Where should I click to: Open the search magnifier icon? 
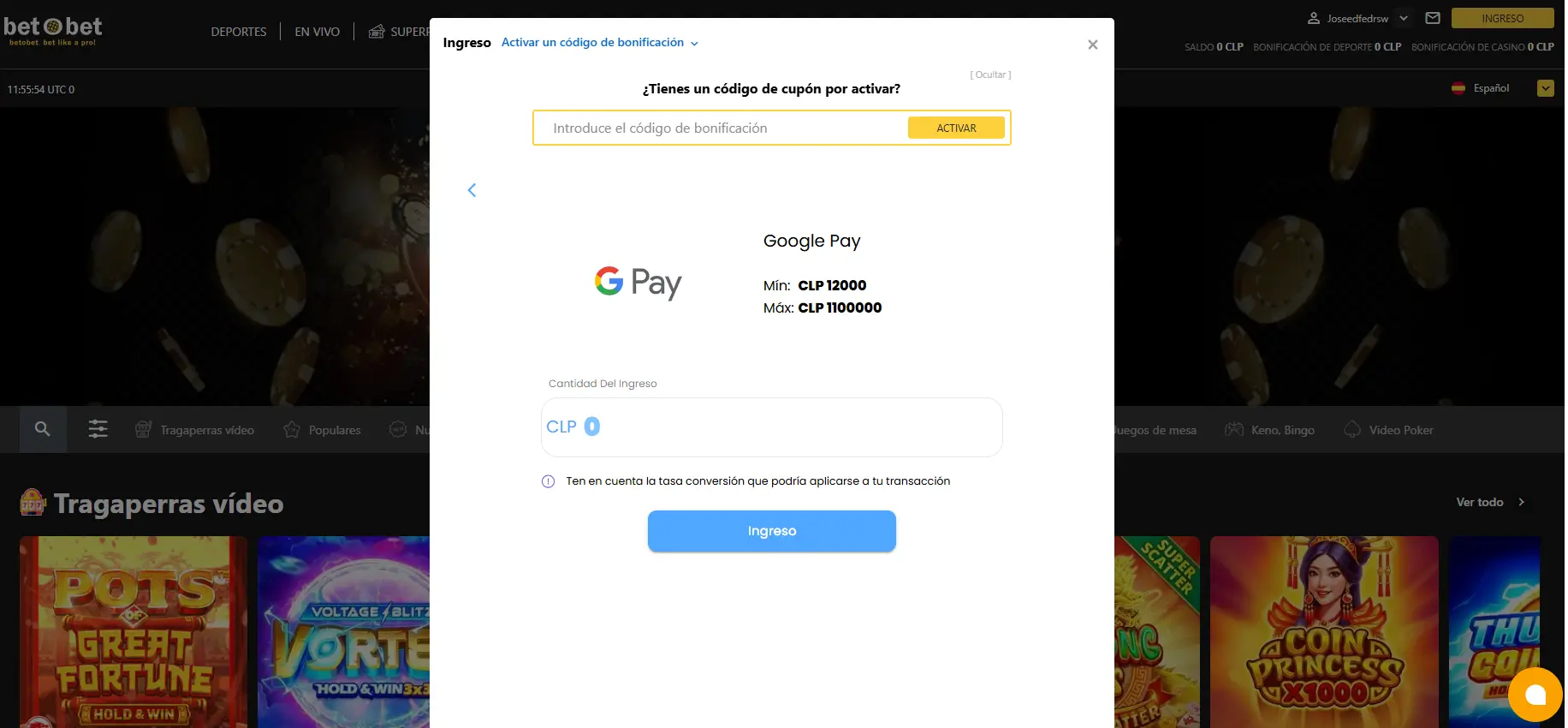coord(42,429)
